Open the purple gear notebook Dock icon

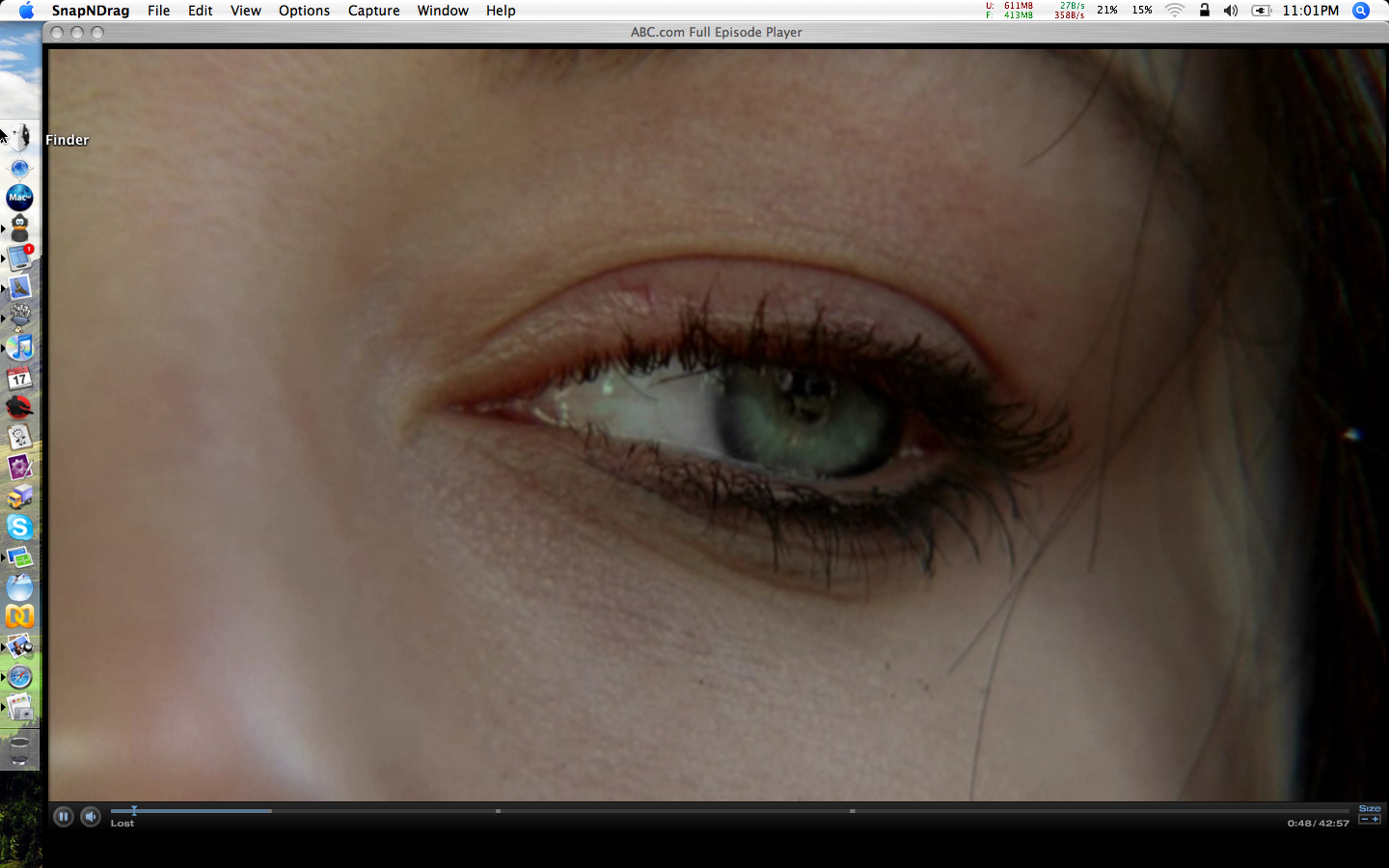[20, 467]
